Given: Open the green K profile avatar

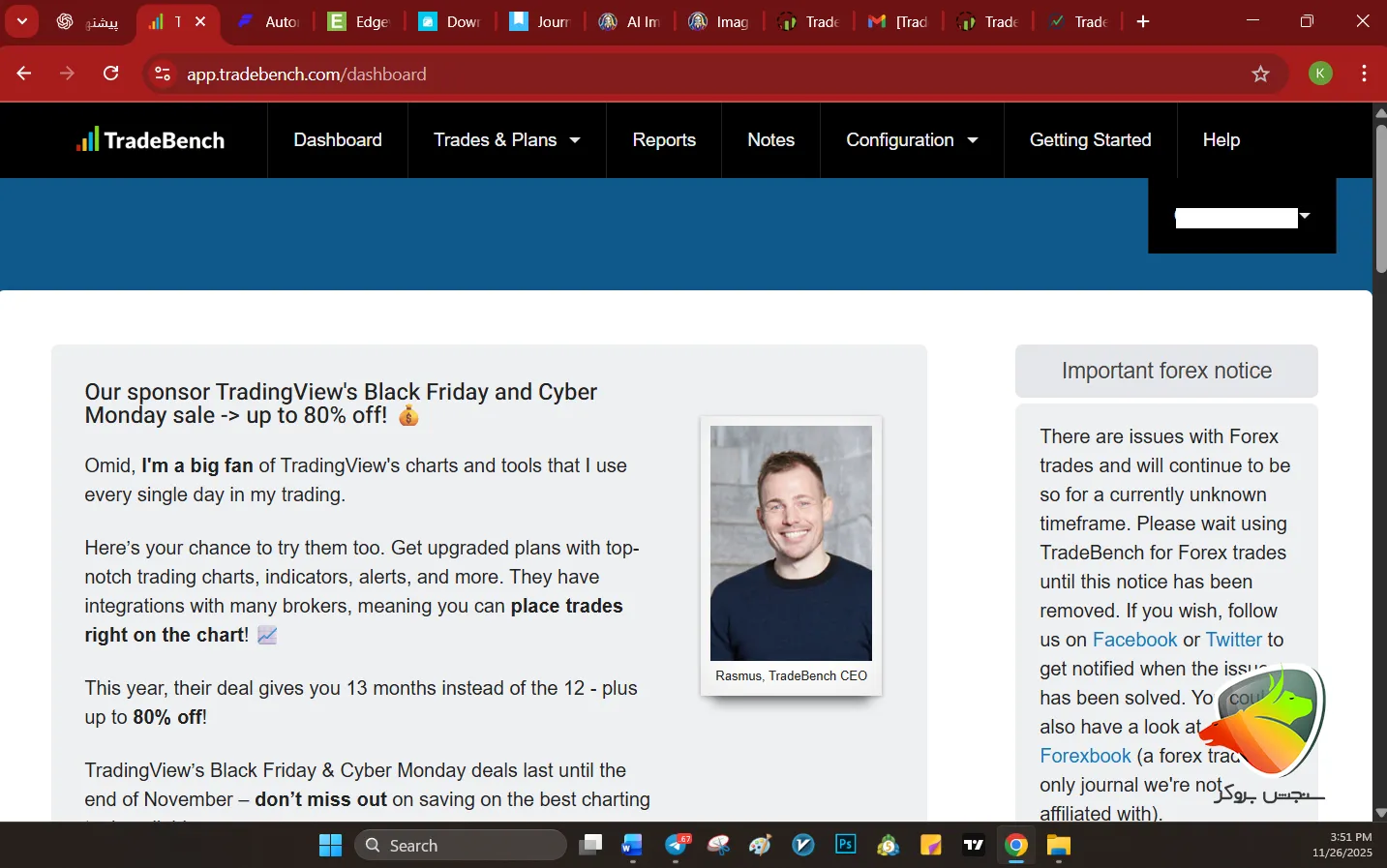Looking at the screenshot, I should 1320,74.
